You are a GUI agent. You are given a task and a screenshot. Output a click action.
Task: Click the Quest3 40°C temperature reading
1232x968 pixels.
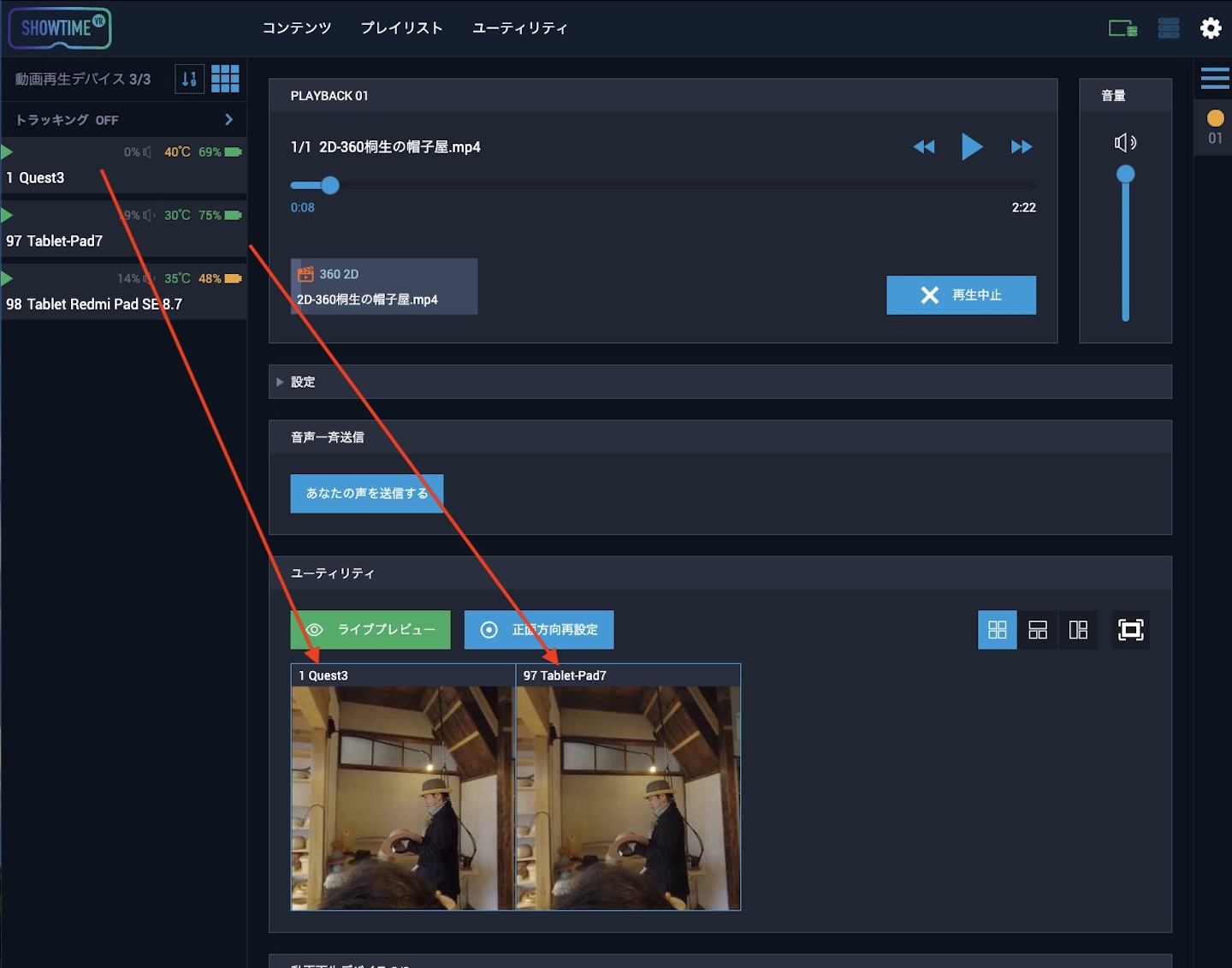point(177,152)
